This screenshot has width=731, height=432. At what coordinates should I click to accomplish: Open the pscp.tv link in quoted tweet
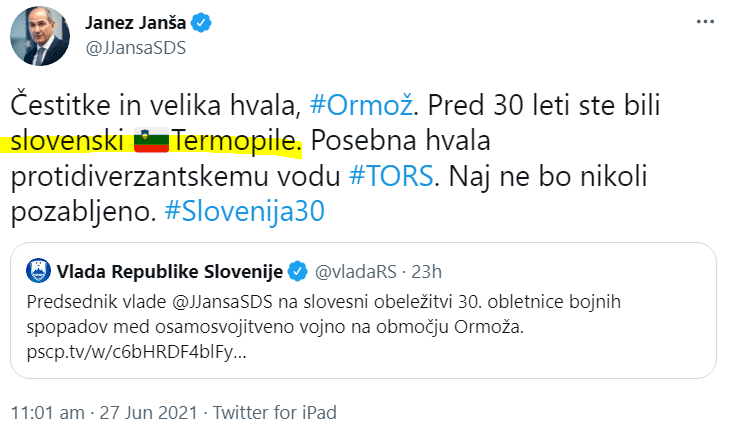tap(134, 352)
